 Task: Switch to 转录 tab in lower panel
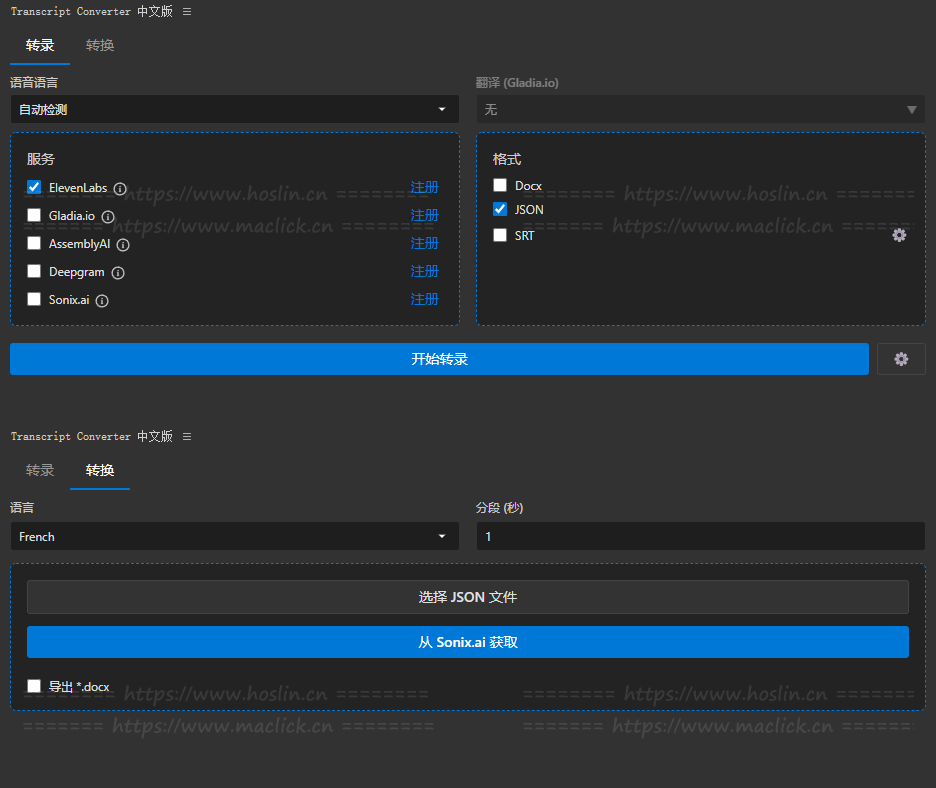point(40,470)
